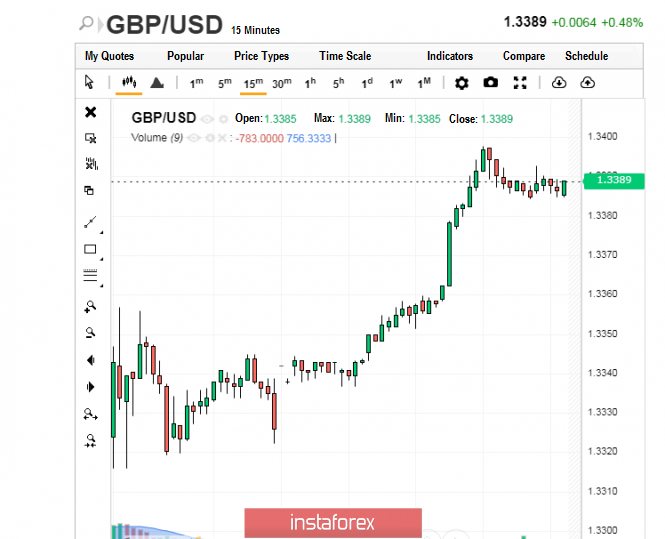Set timeframe to 5 minutes
This screenshot has width=665, height=539.
[225, 83]
